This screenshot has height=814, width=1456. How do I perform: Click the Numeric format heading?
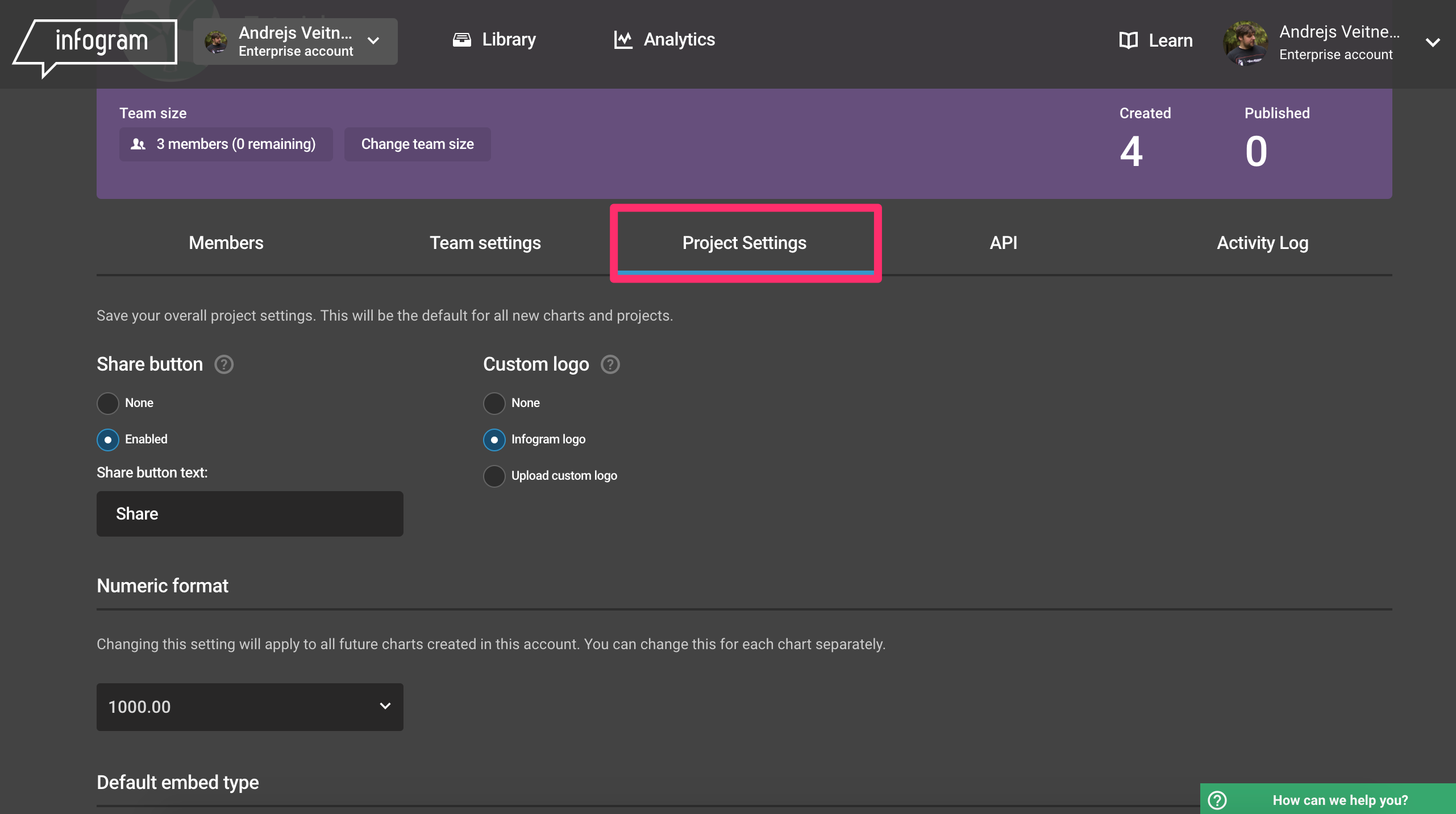(163, 585)
